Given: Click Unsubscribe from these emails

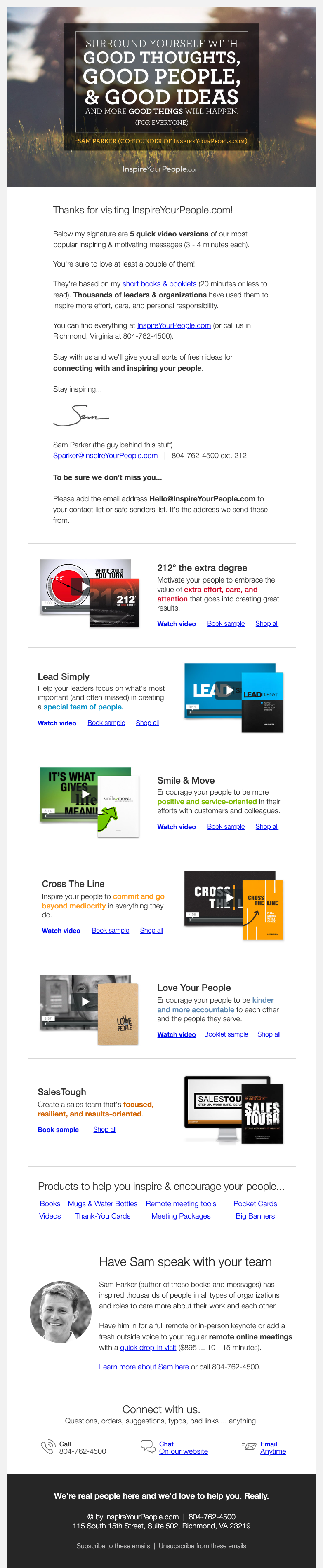Looking at the screenshot, I should click(x=202, y=1545).
